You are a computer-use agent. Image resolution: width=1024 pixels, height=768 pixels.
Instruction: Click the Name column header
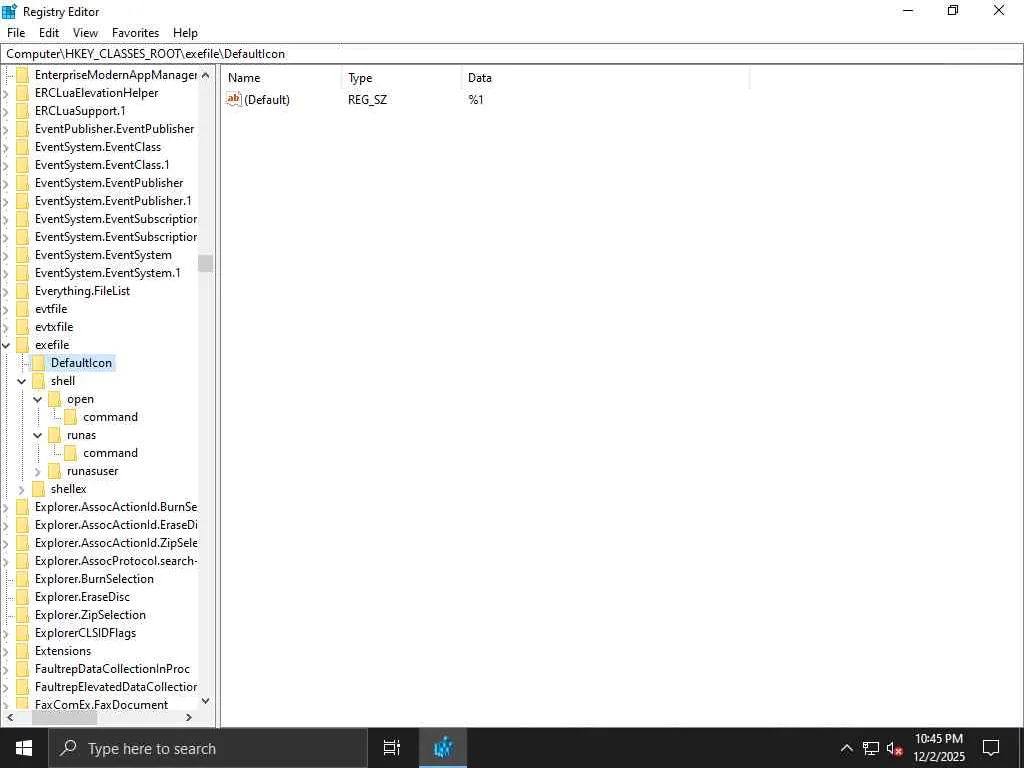[283, 78]
